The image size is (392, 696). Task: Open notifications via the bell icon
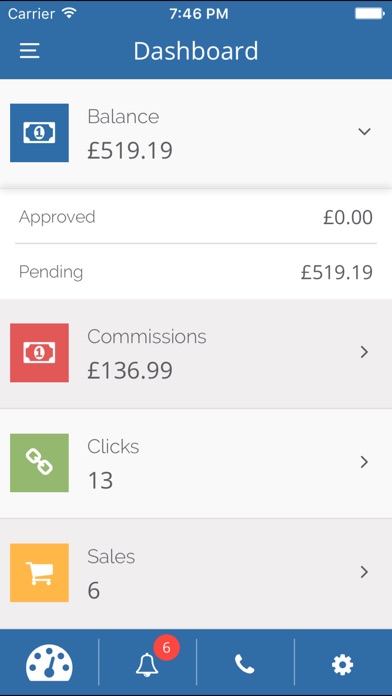point(147,665)
